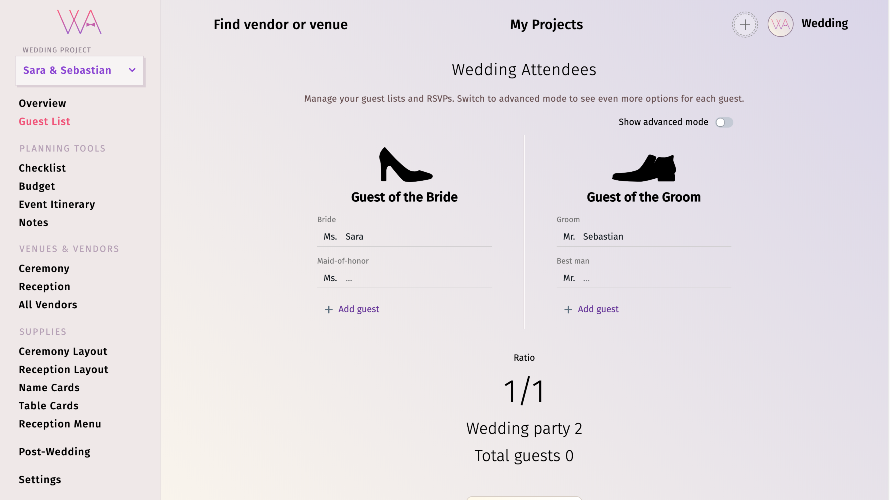Image resolution: width=890 pixels, height=500 pixels.
Task: Toggle Show advanced mode switch
Action: [x=724, y=122]
